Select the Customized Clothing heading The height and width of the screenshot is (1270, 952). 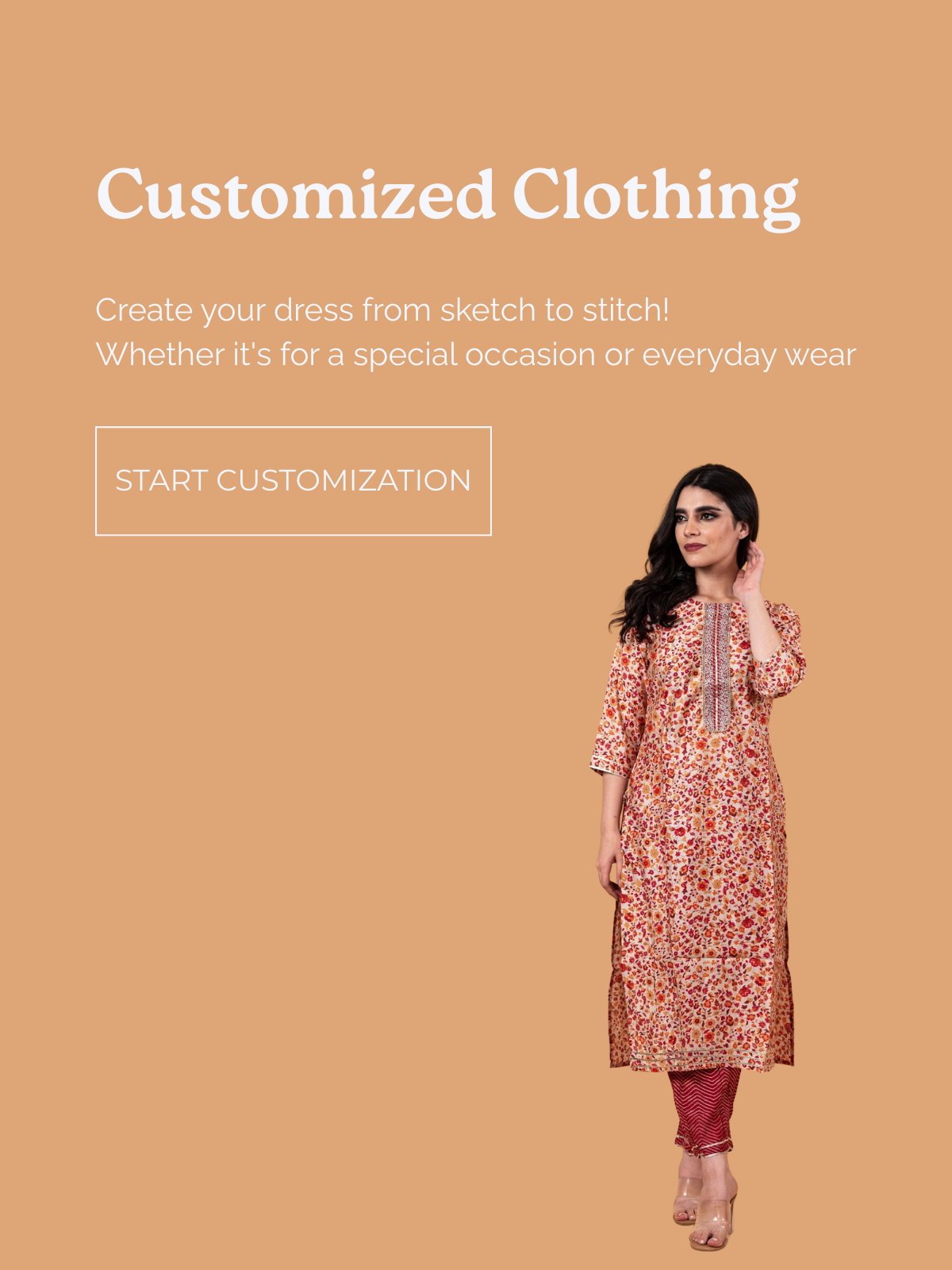[448, 196]
